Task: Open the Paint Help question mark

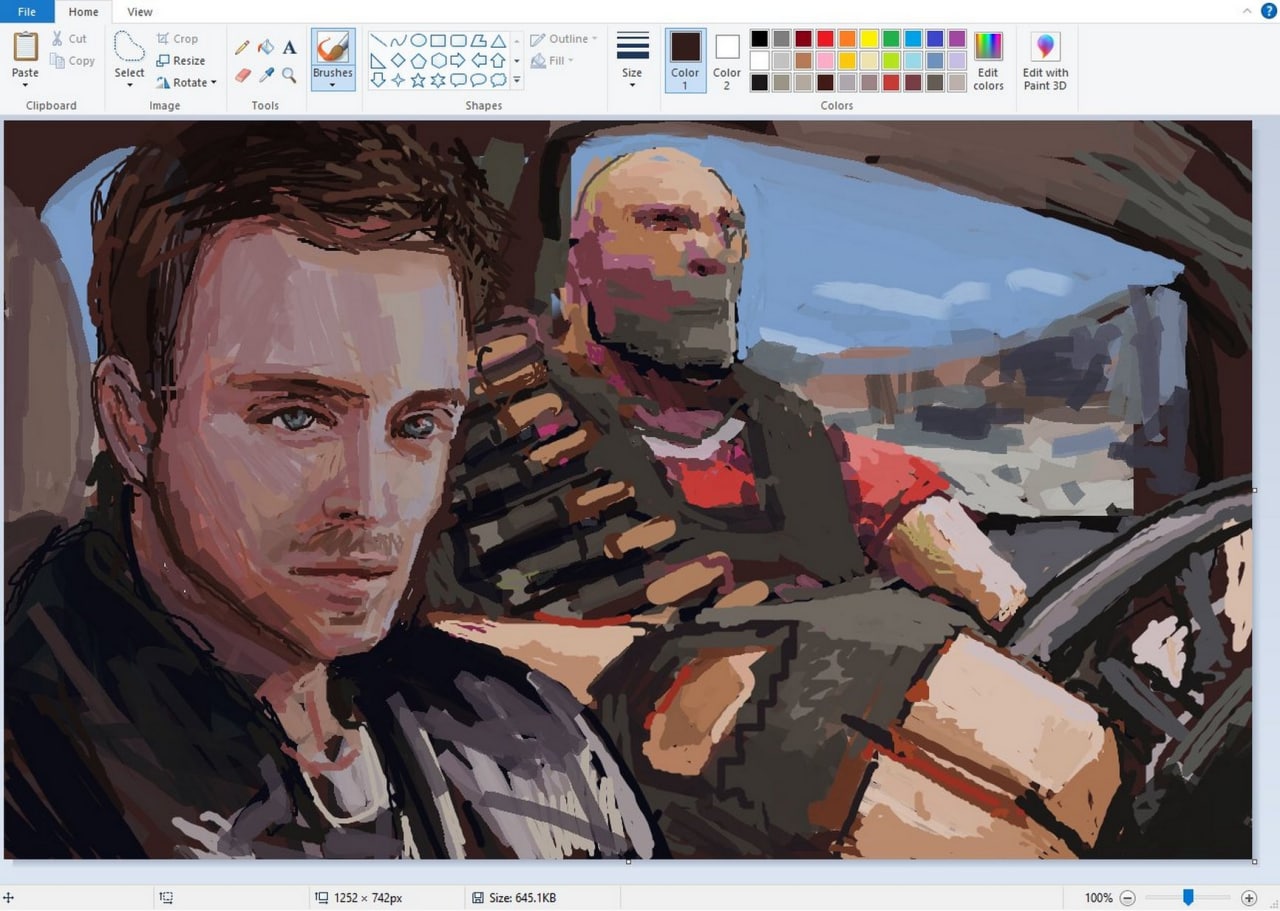Action: [1267, 11]
